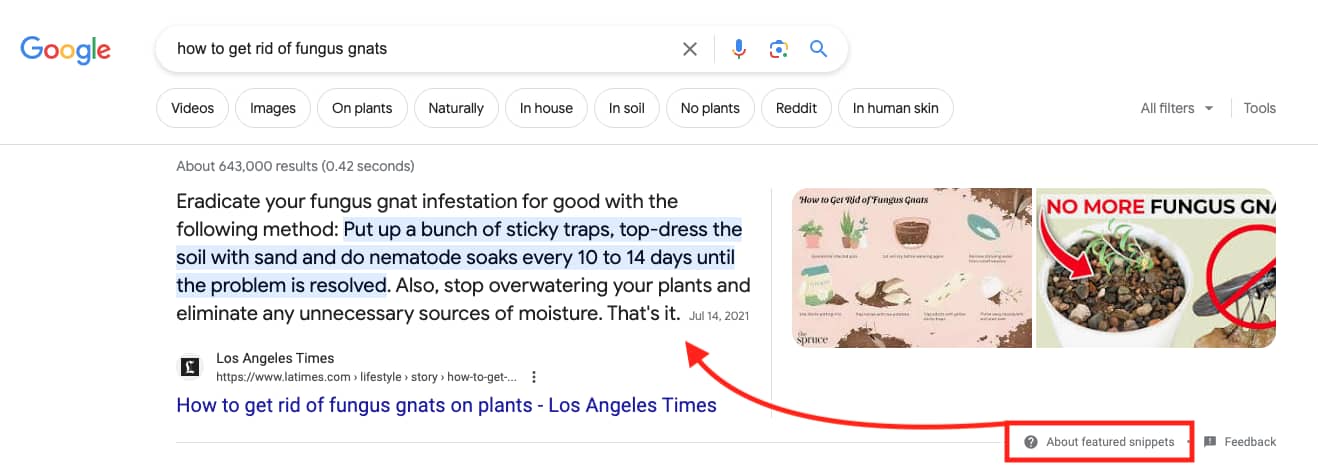Select the Naturally filter chip
1318x475 pixels.
456,108
